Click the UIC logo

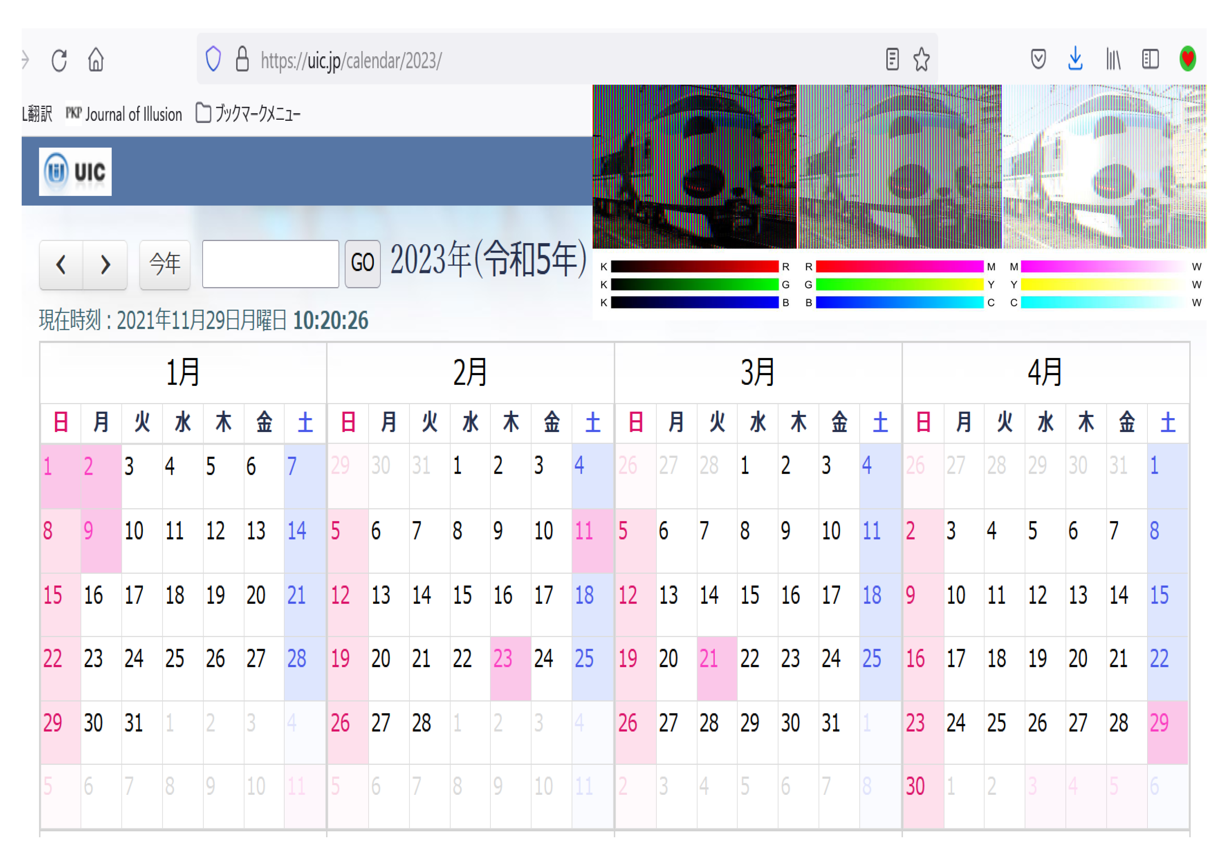pyautogui.click(x=76, y=172)
